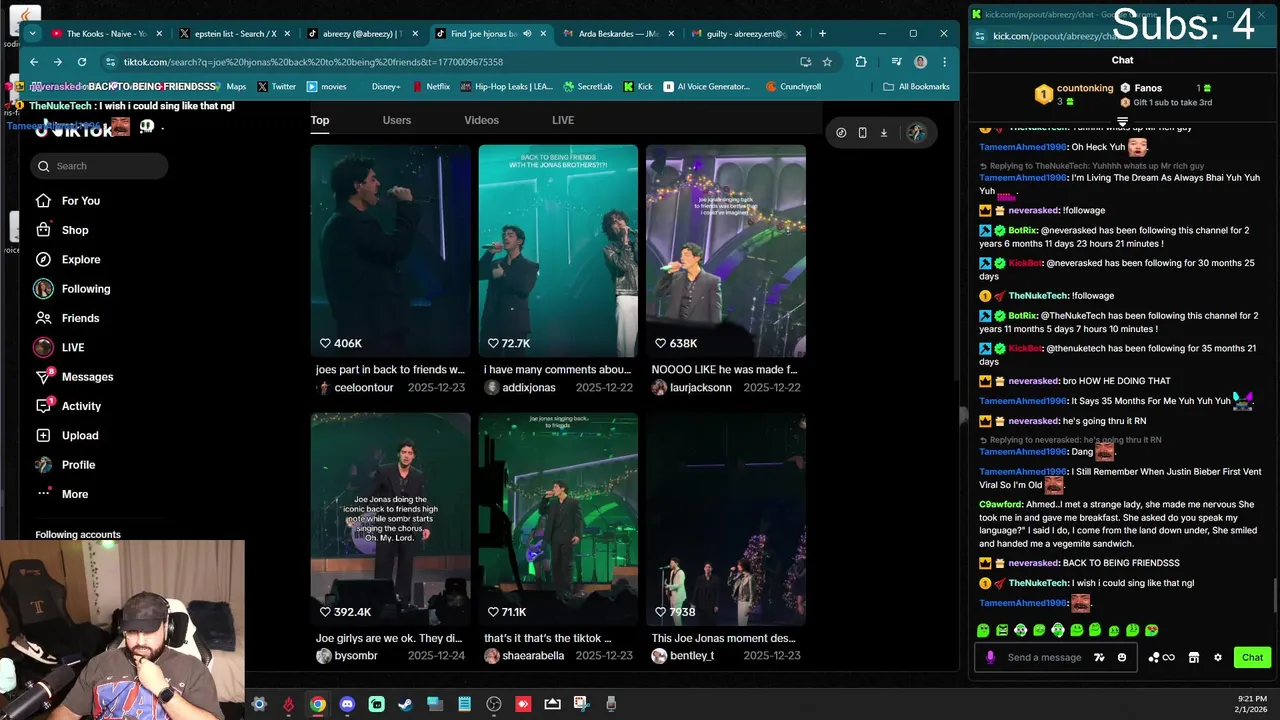Open Profile in TikTok sidebar

point(65,465)
